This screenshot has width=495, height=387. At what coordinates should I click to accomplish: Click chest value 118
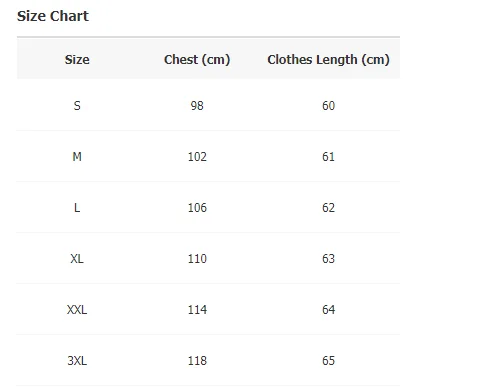[197, 361]
